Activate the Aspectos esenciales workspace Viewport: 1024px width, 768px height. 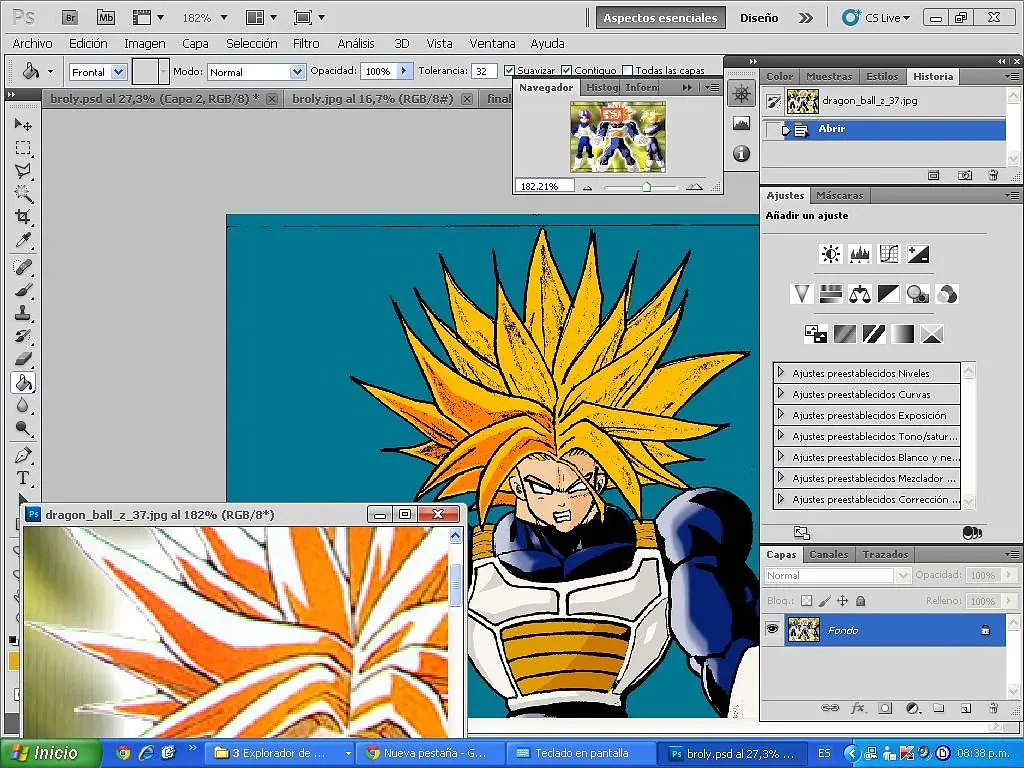660,18
